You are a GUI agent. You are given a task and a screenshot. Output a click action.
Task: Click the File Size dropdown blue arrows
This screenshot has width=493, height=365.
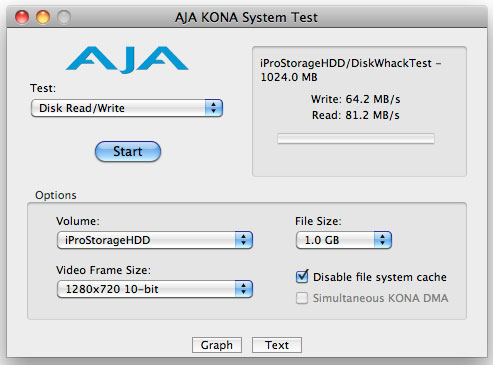pyautogui.click(x=383, y=240)
